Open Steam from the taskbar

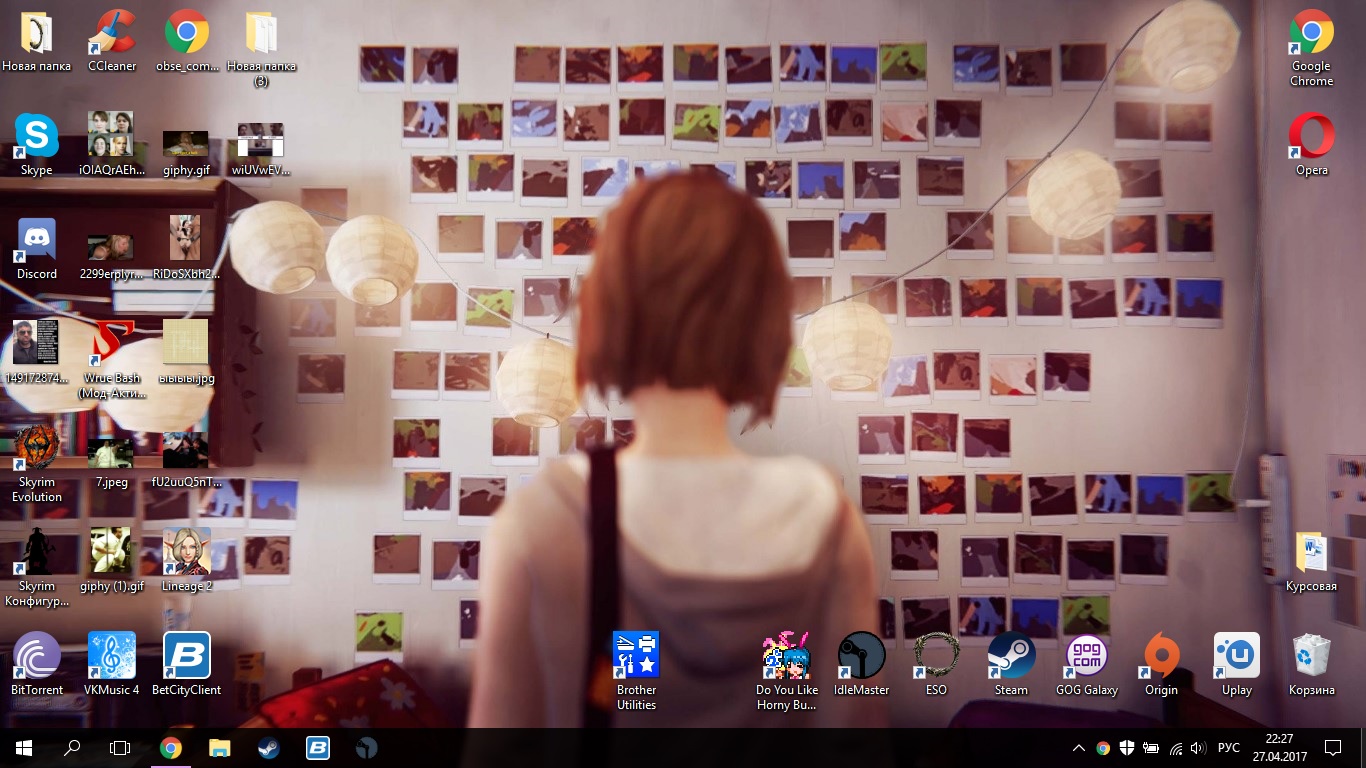[x=268, y=748]
